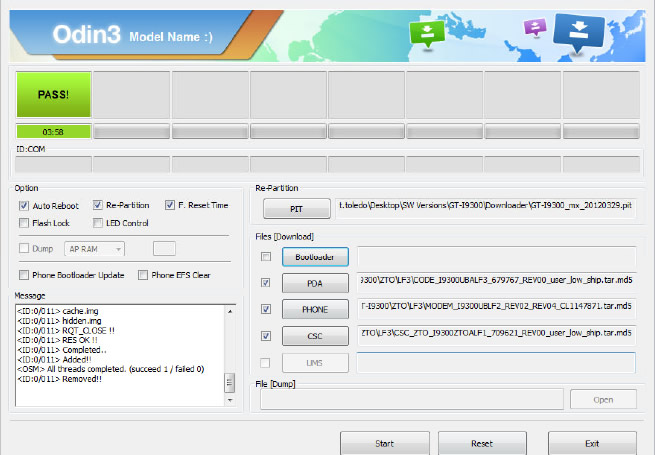655x455 pixels.
Task: Click the File Dump path field
Action: coord(412,399)
